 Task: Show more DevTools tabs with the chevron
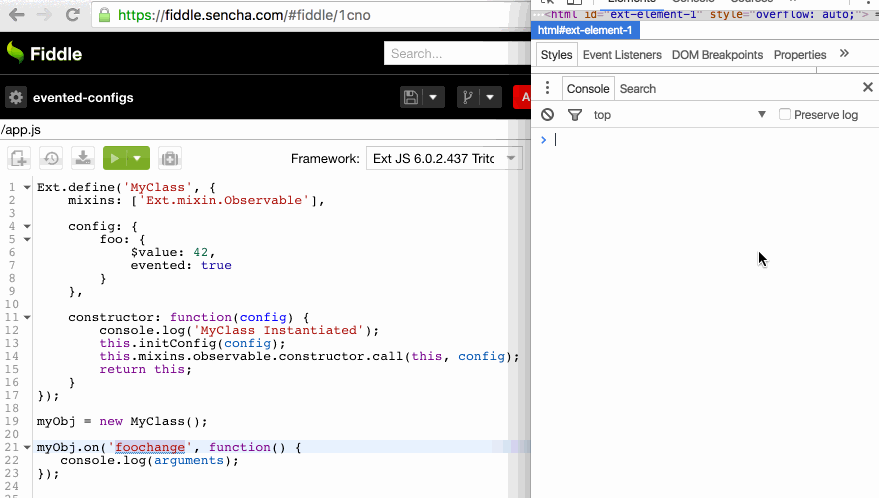tap(844, 54)
